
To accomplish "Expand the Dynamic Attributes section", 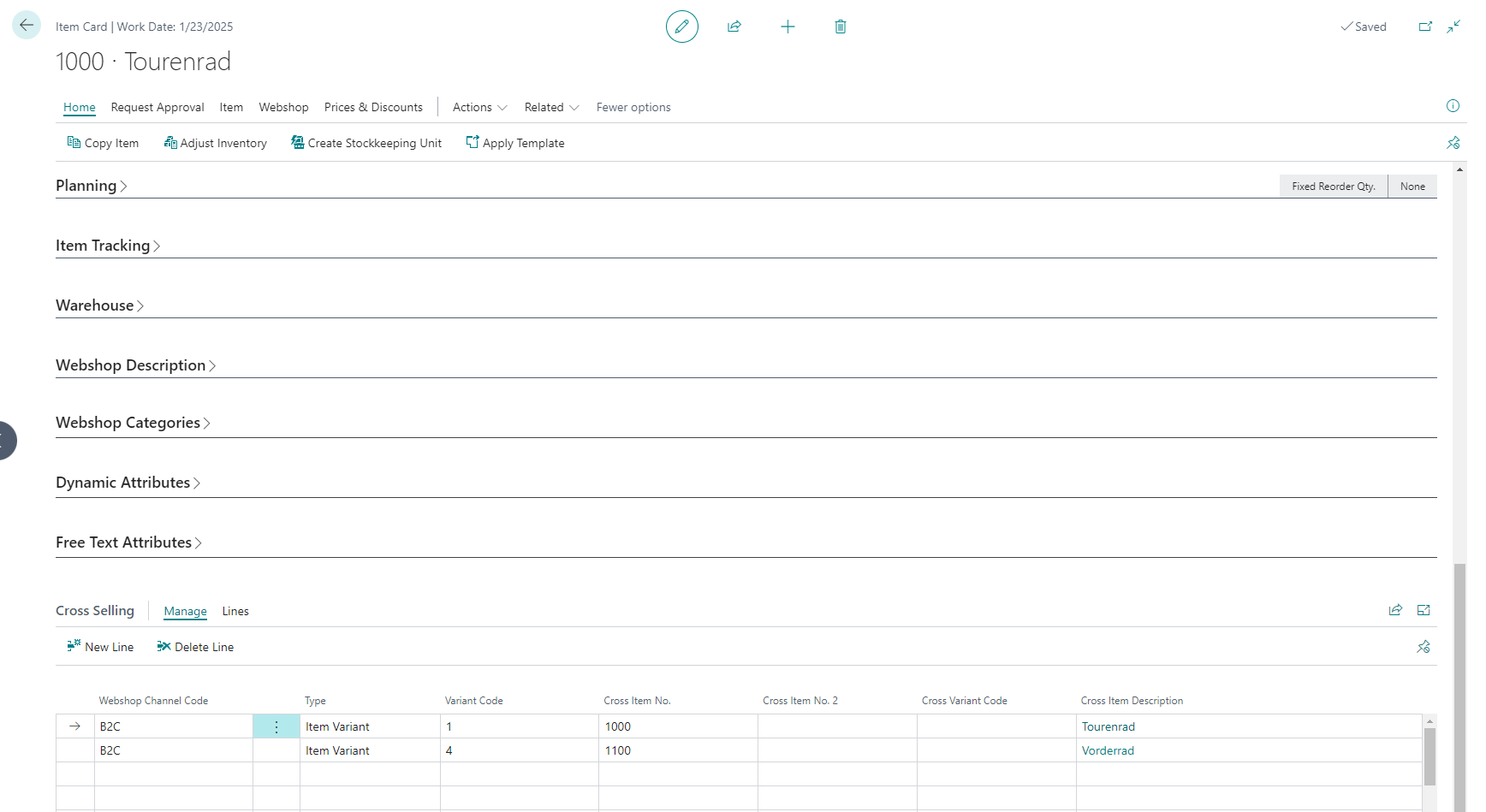I will [128, 483].
